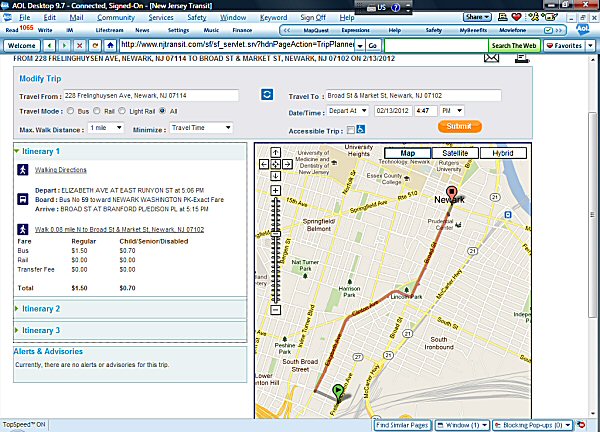The height and width of the screenshot is (432, 600).
Task: Open the Walking Directions link
Action: click(60, 170)
